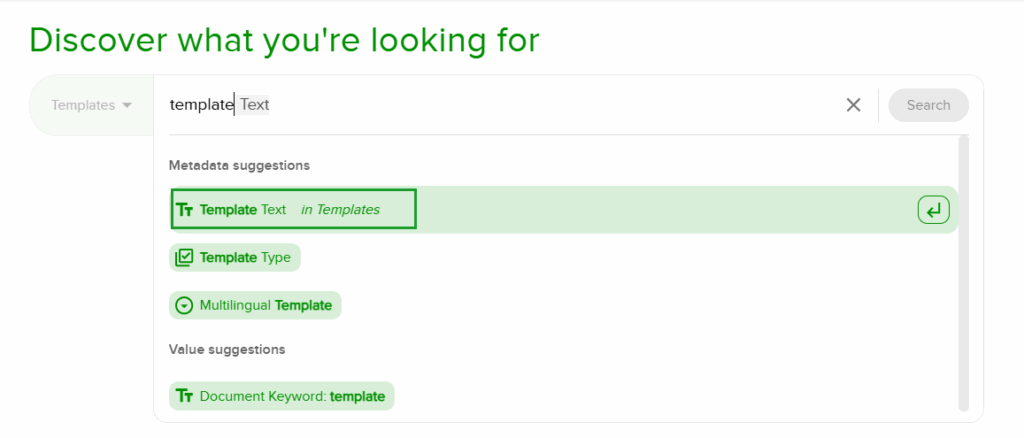This screenshot has height=438, width=1024.
Task: Click the Metadata suggestions section header
Action: [239, 165]
